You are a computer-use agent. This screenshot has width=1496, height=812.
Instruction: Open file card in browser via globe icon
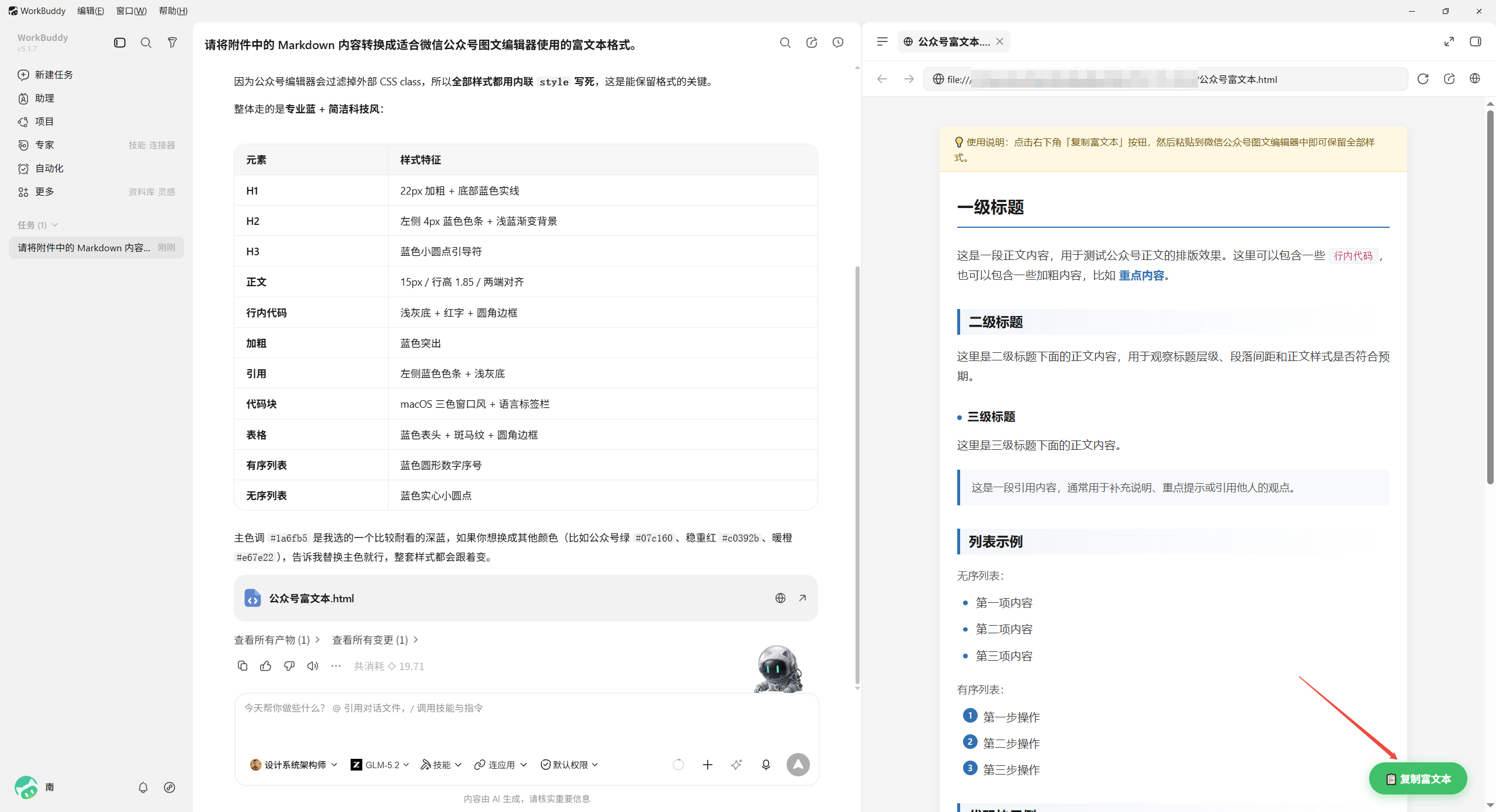click(780, 598)
